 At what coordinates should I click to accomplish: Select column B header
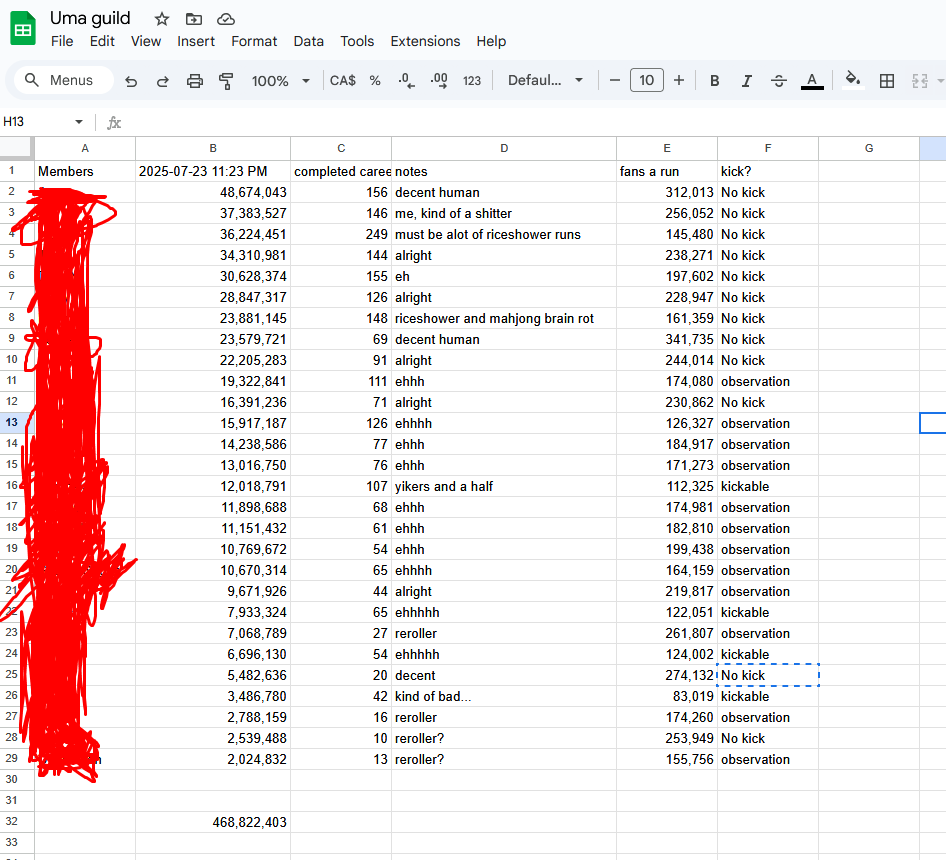213,148
